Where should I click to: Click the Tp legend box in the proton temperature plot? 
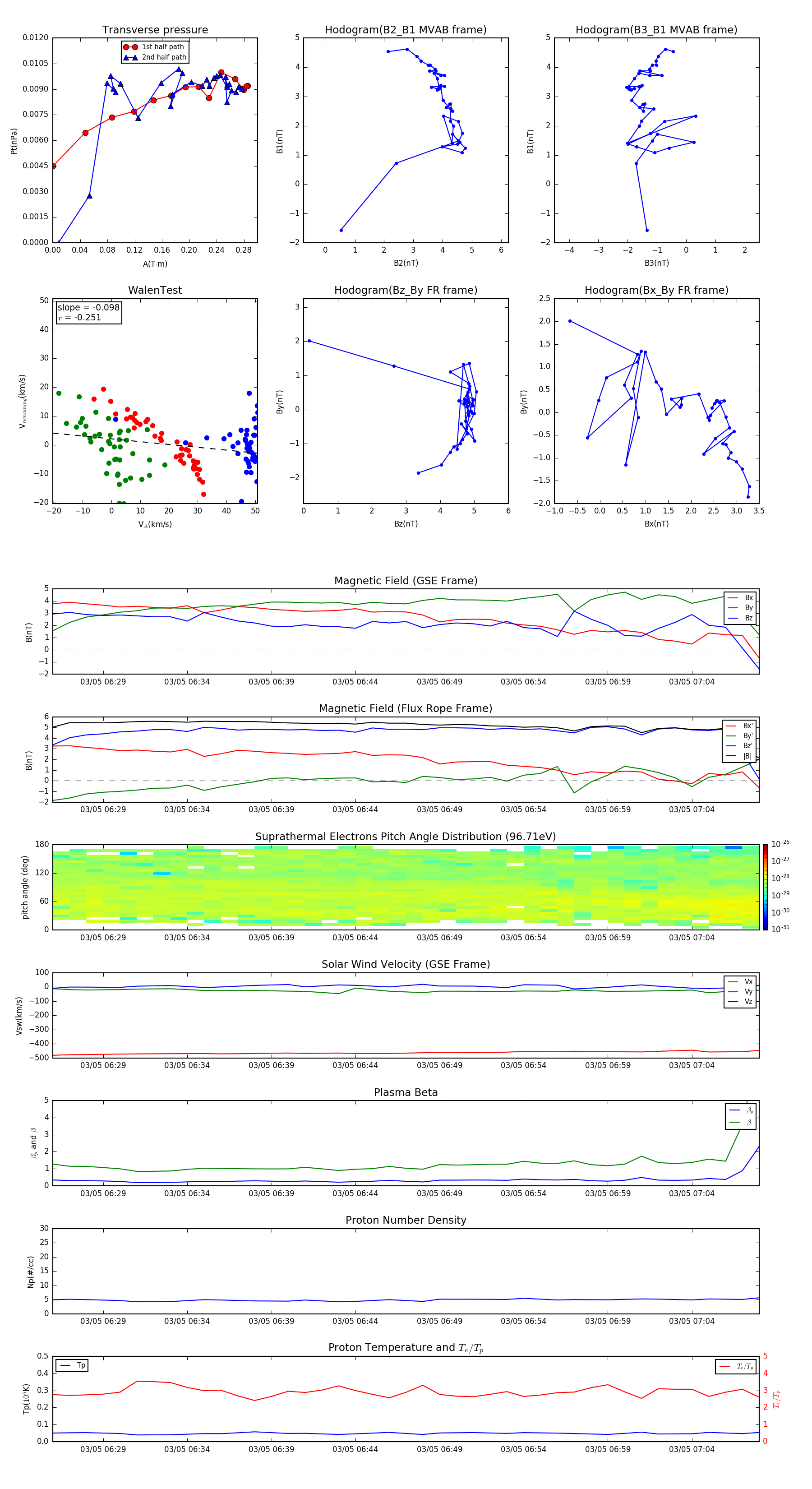tap(72, 1365)
